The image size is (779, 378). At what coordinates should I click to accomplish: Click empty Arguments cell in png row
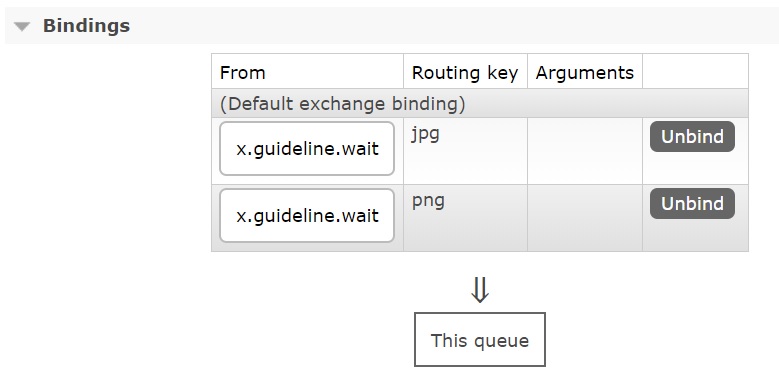585,218
